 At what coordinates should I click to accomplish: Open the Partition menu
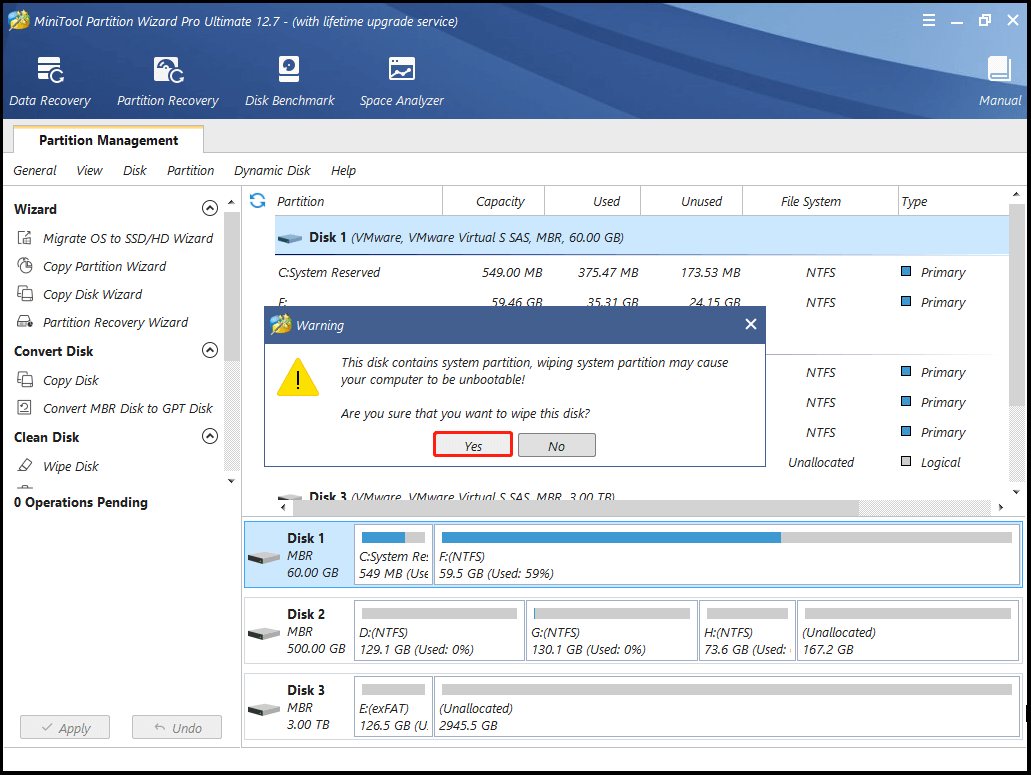coord(190,170)
